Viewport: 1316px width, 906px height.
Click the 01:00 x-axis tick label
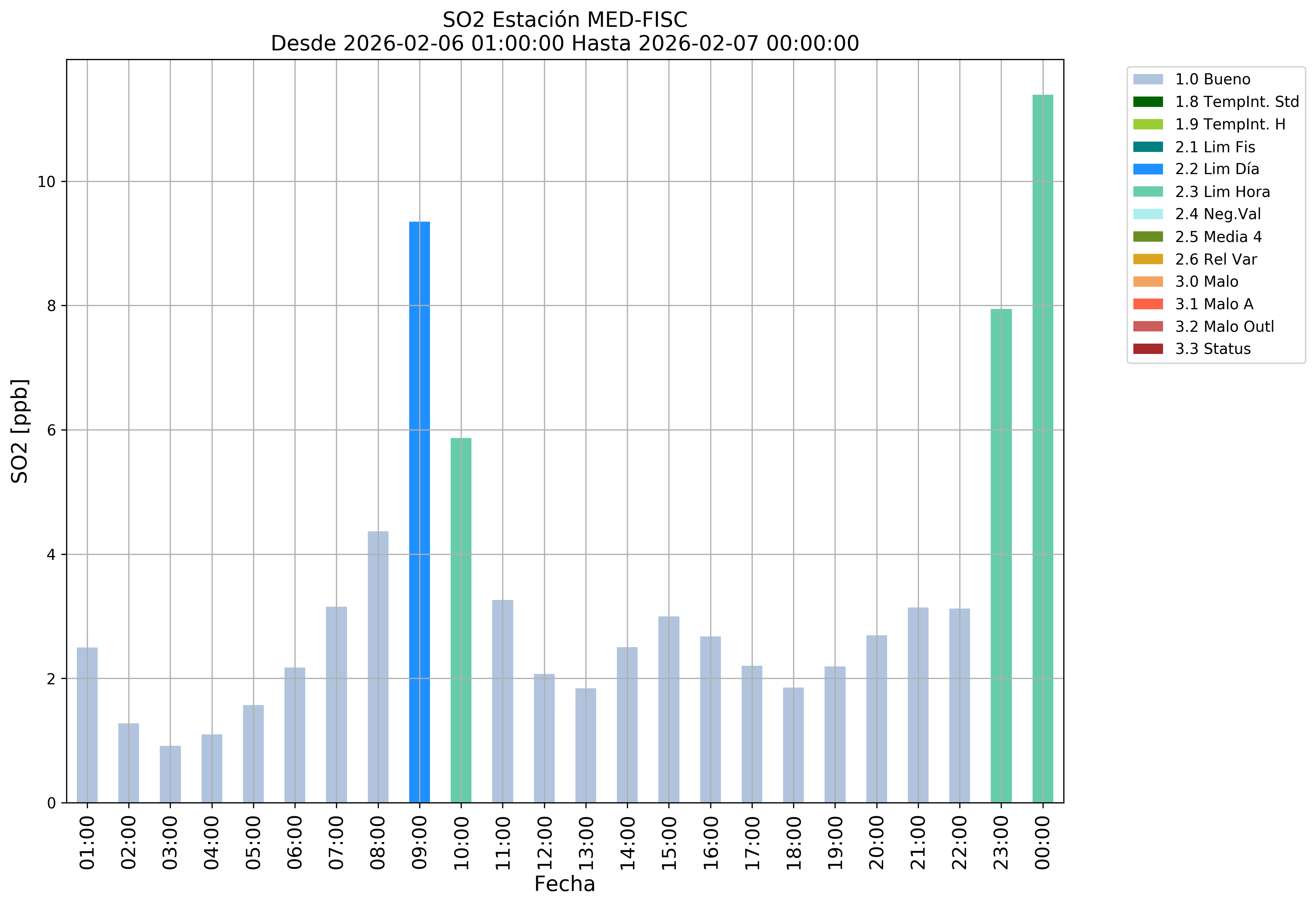pyautogui.click(x=88, y=843)
